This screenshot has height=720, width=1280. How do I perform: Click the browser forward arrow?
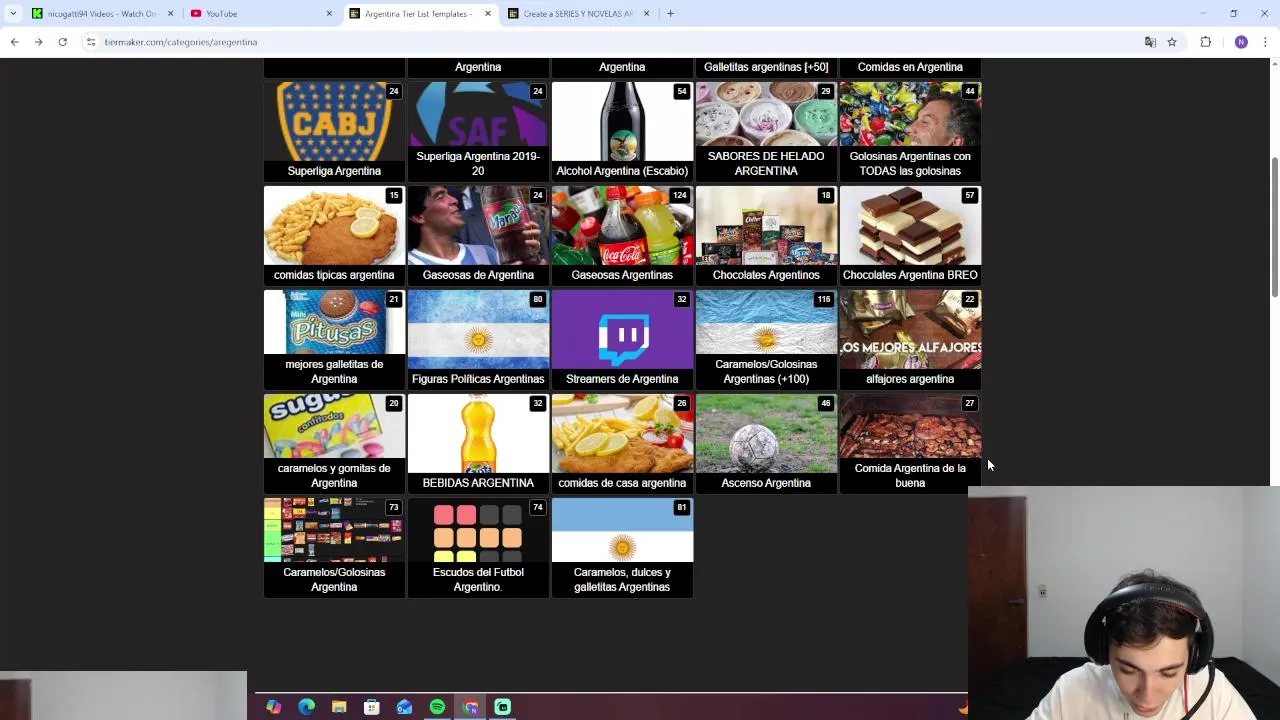tap(38, 42)
